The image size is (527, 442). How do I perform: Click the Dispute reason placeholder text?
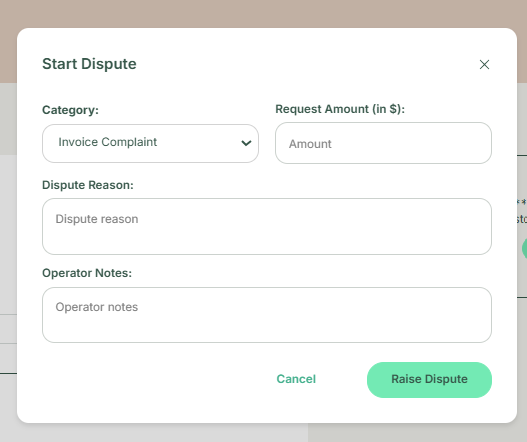[97, 219]
